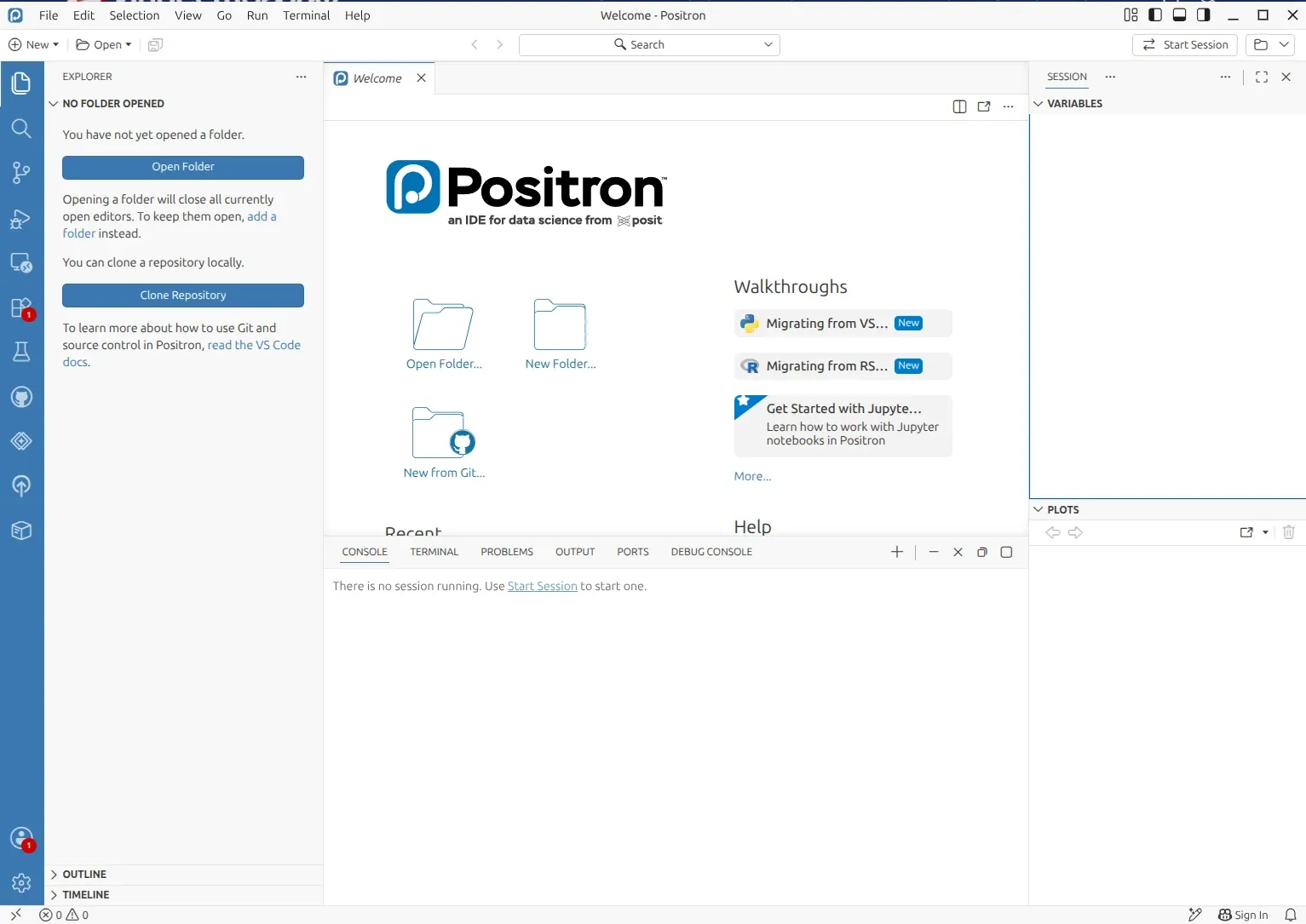Screen dimensions: 1306x924
Task: Open the Open dropdown in the toolbar
Action: tap(104, 45)
